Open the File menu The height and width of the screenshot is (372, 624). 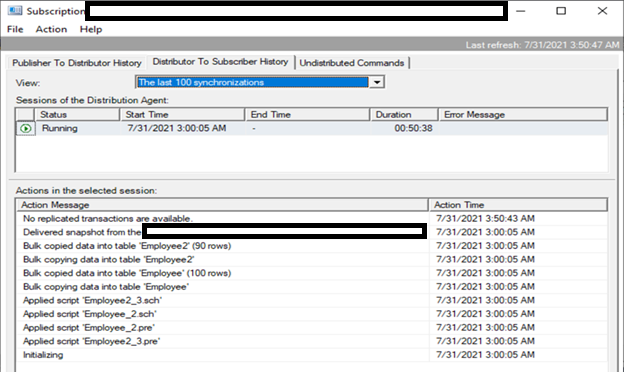pos(15,29)
